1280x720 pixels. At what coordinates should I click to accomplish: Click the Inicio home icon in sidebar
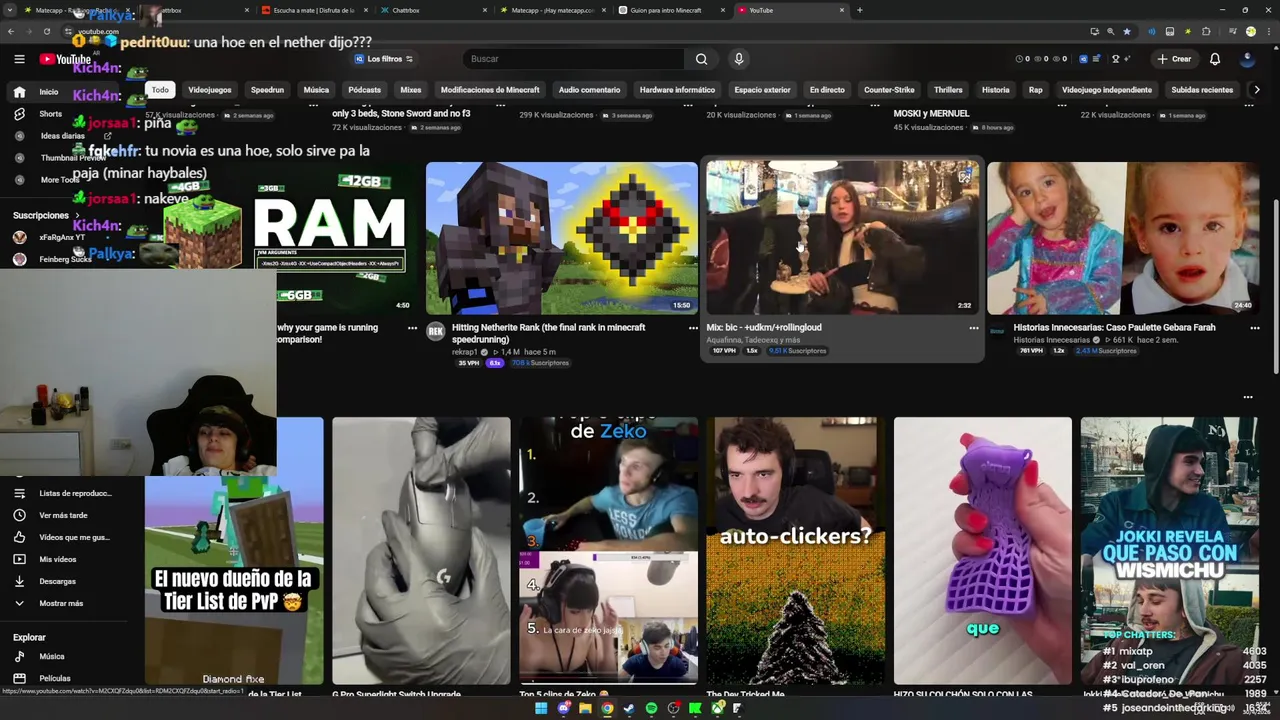coord(19,92)
